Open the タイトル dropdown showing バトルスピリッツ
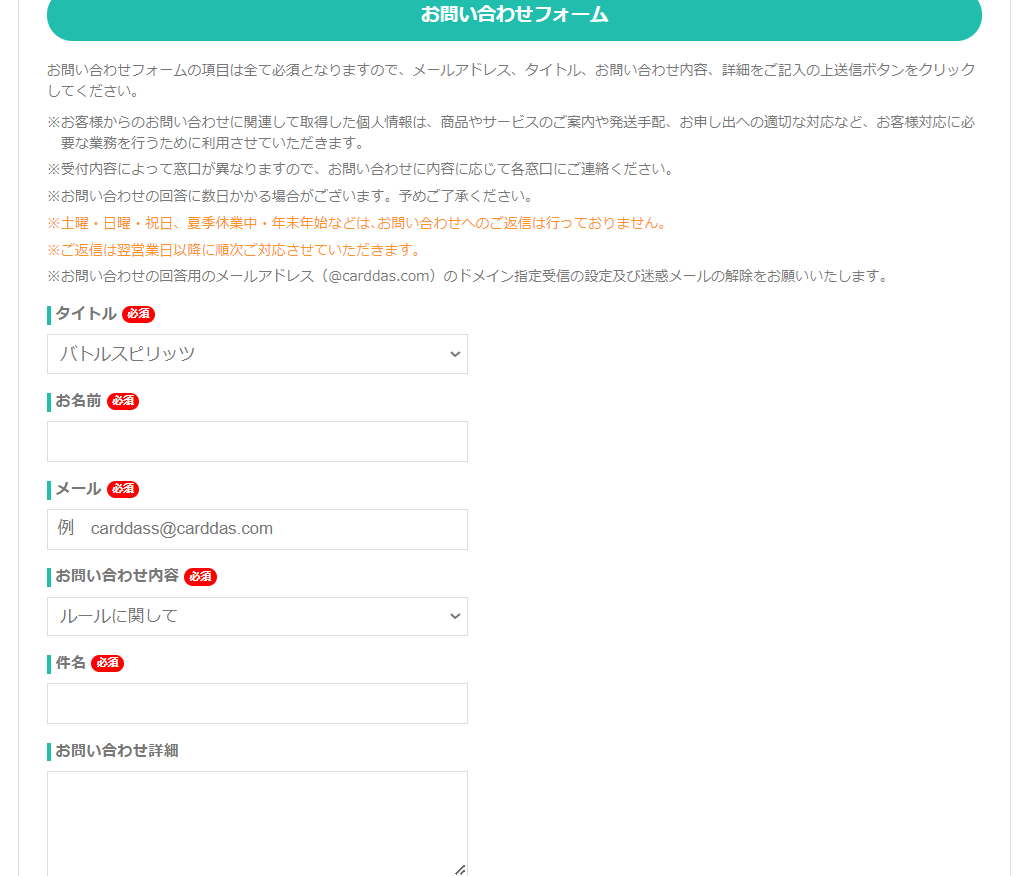The width and height of the screenshot is (1031, 876). [257, 354]
